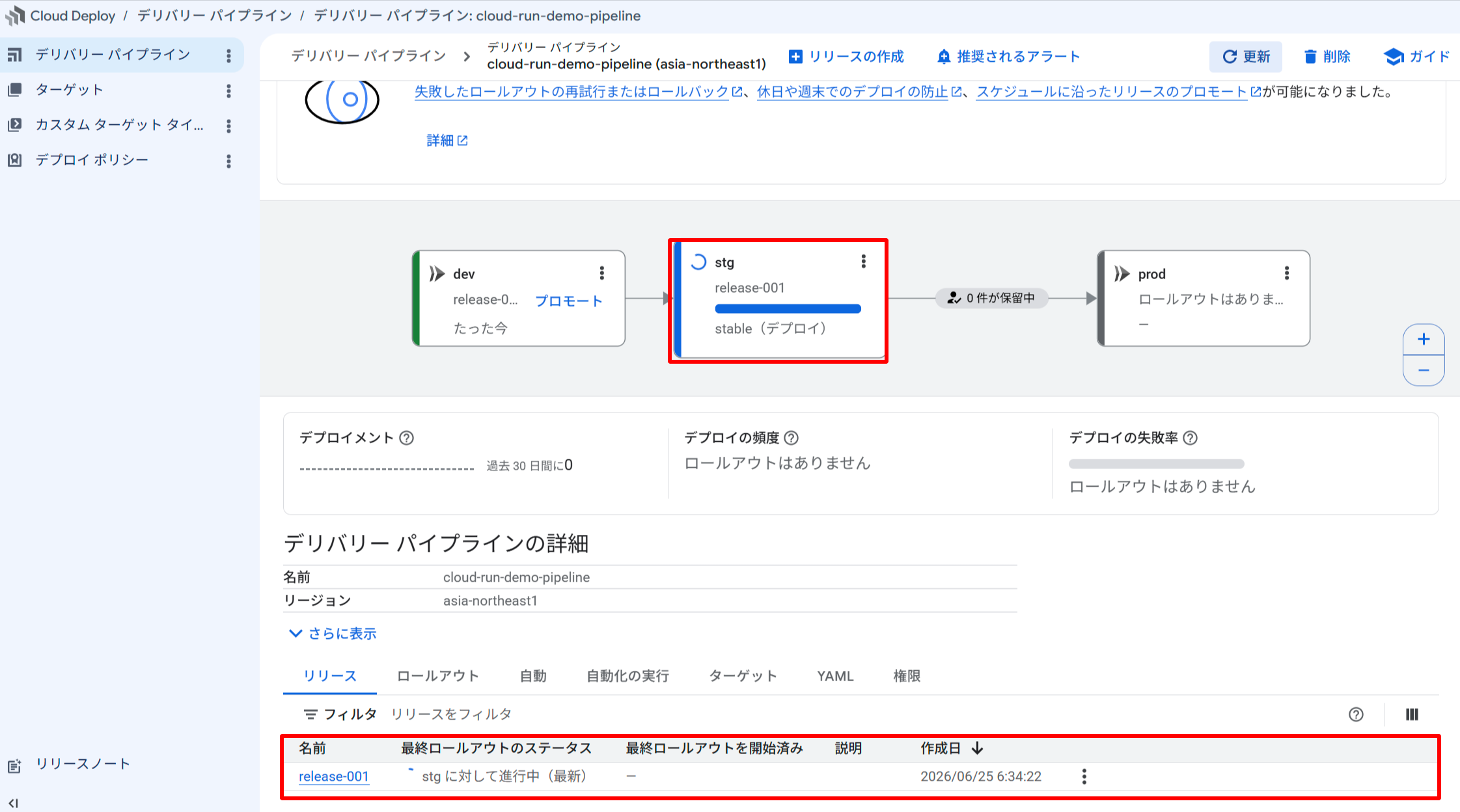Open the release-001 link in table
The height and width of the screenshot is (812, 1460).
click(334, 777)
